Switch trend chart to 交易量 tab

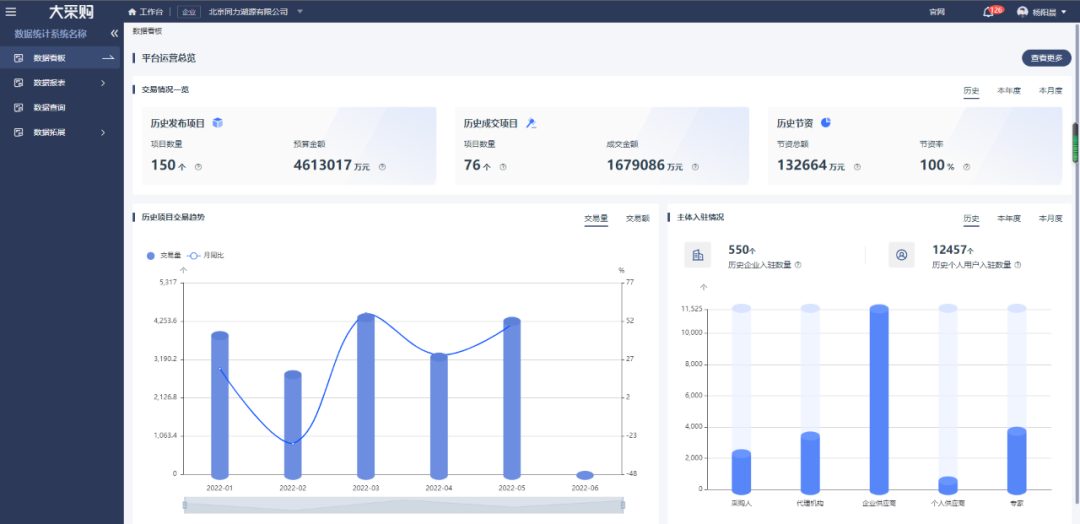click(596, 219)
